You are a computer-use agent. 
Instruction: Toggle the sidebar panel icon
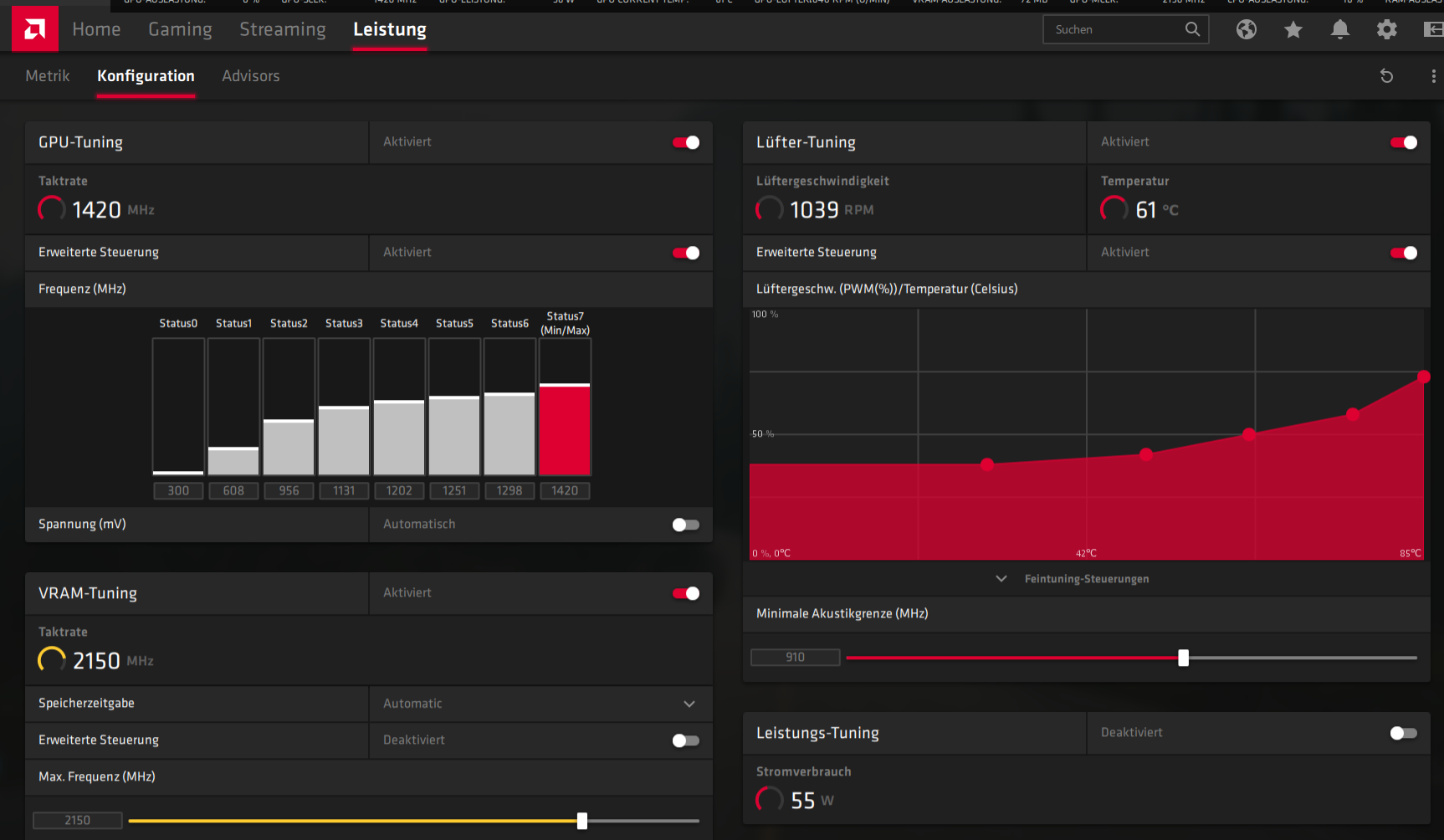click(1433, 29)
